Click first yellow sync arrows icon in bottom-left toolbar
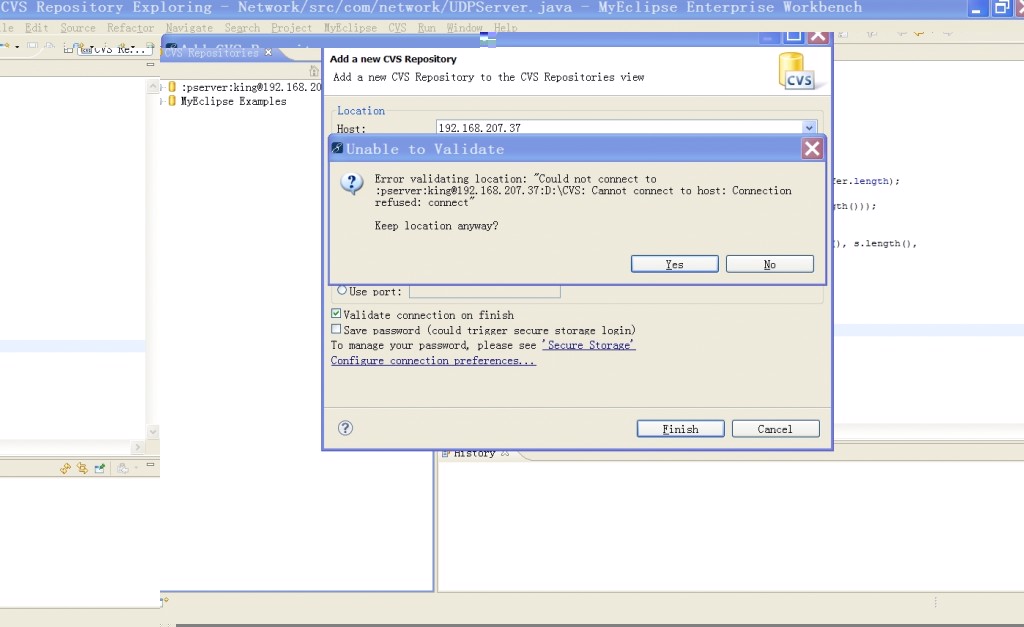 [65, 468]
